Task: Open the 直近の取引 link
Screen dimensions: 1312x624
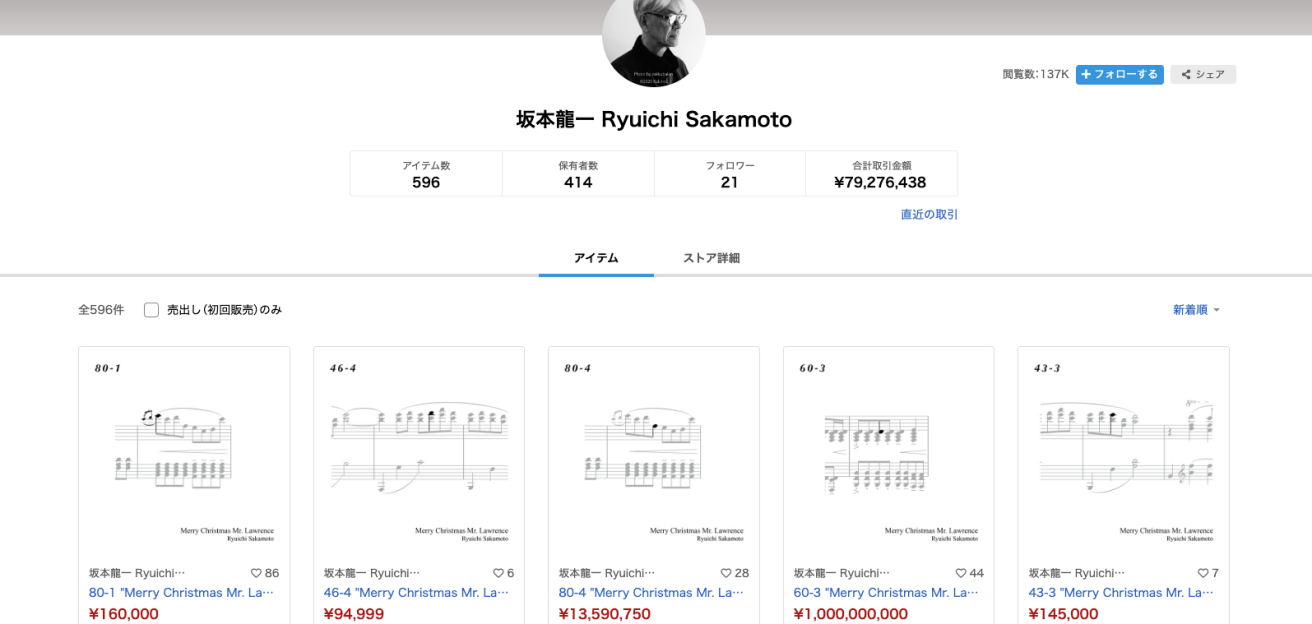Action: coord(929,214)
